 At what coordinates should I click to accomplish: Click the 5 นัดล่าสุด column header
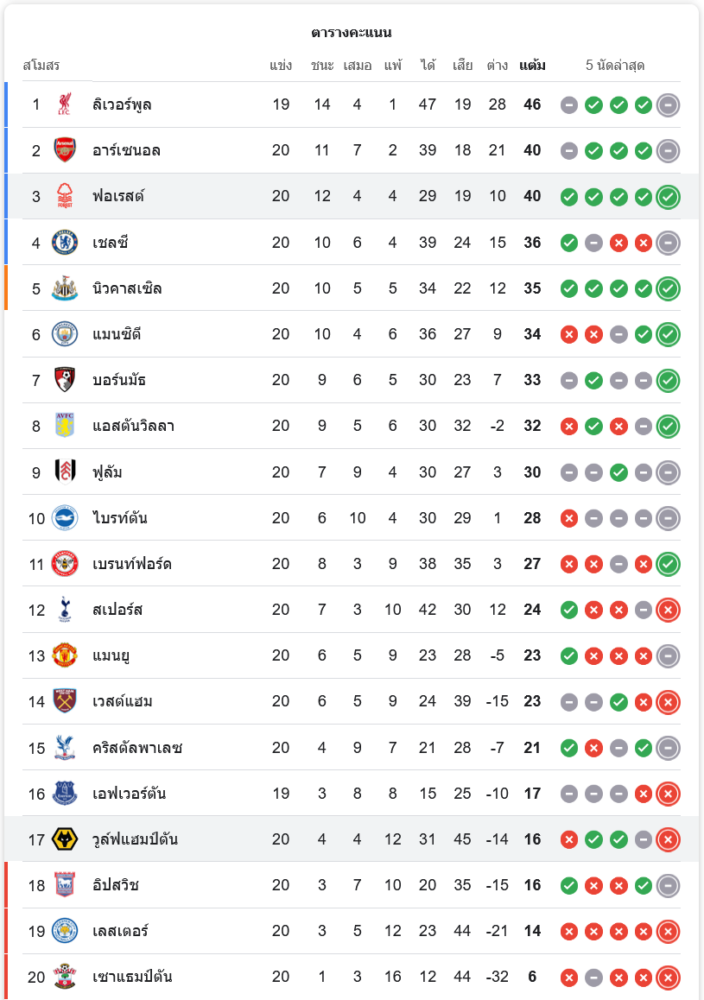(x=615, y=66)
